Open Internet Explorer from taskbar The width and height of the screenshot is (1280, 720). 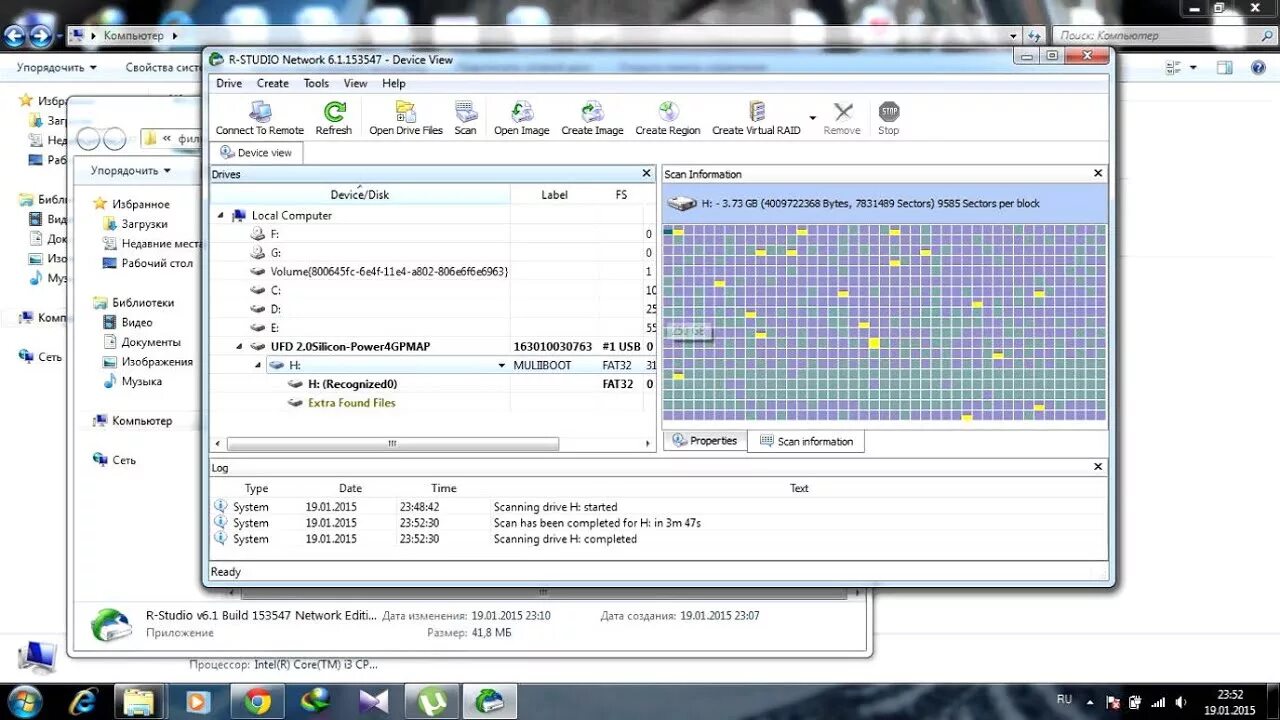81,701
